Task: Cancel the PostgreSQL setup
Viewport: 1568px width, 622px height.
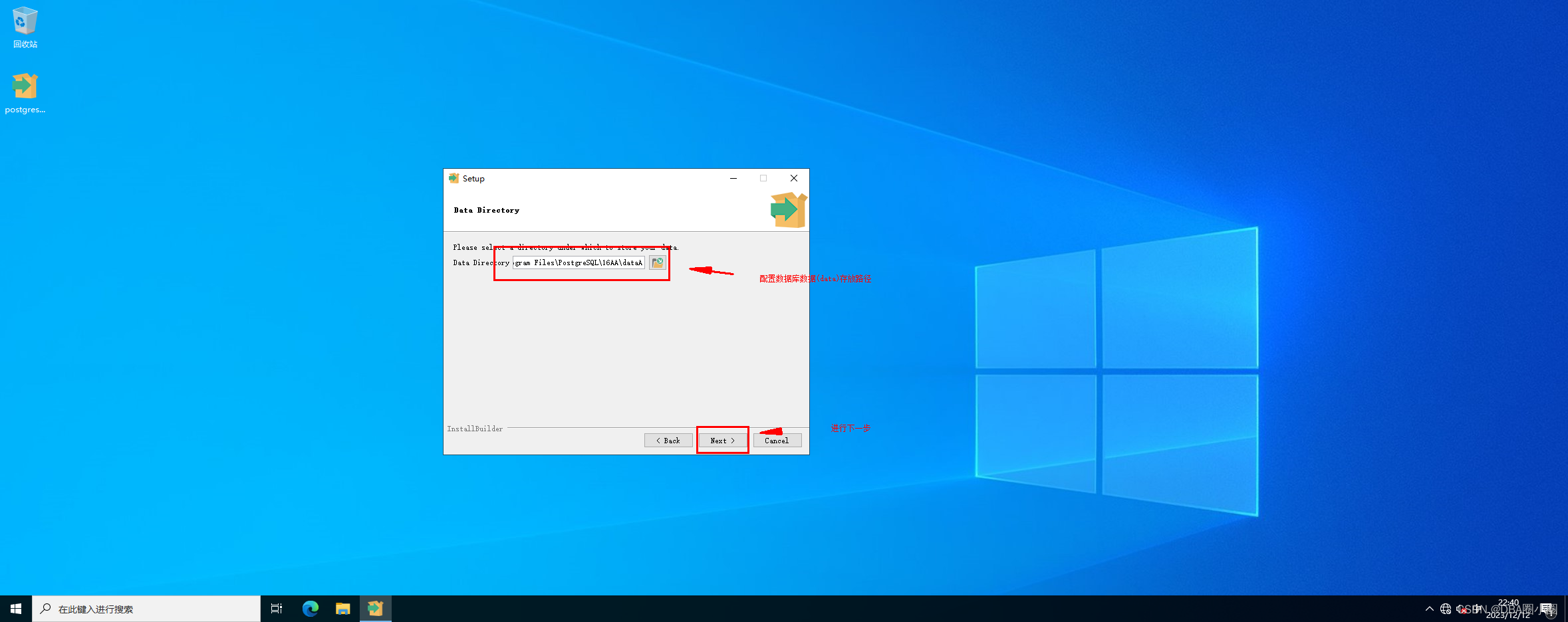Action: point(777,441)
